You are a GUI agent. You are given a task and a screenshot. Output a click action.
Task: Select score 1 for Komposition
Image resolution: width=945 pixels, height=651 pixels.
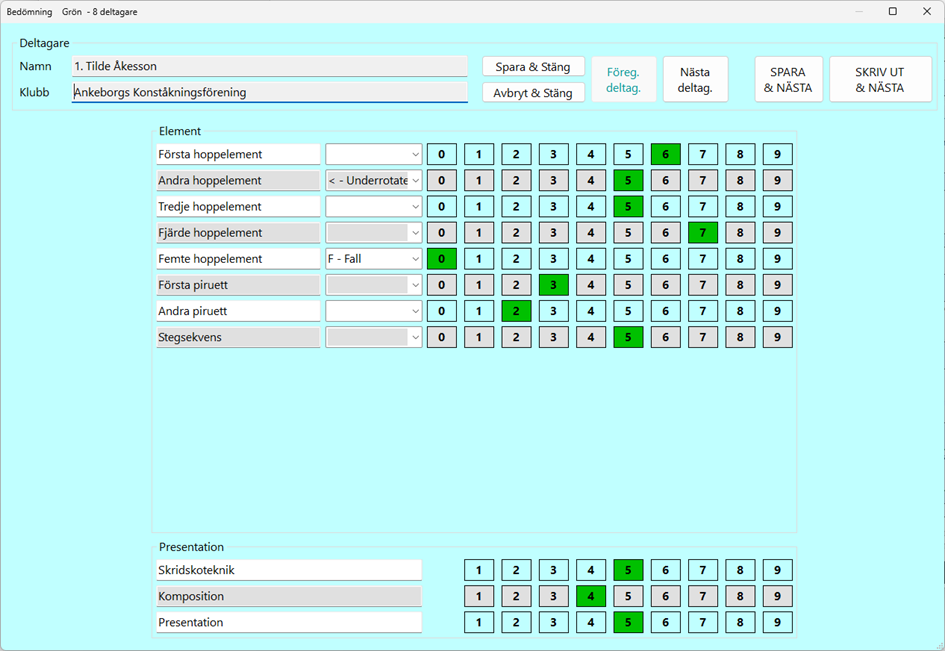click(479, 596)
